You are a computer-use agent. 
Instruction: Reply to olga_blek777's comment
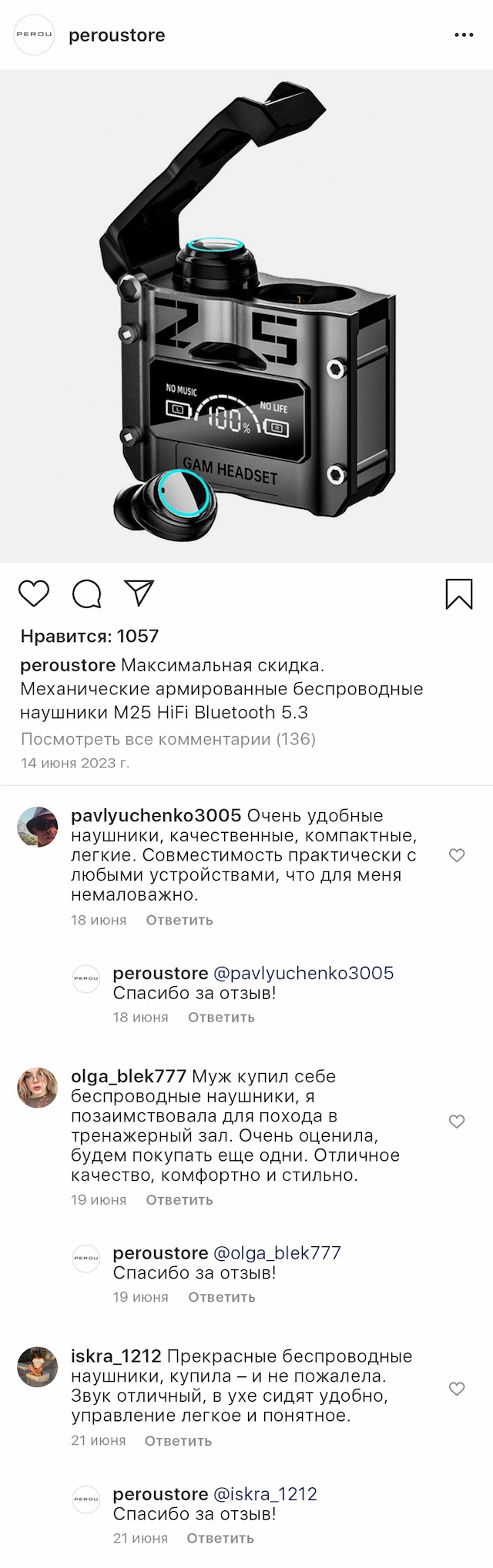[179, 1199]
